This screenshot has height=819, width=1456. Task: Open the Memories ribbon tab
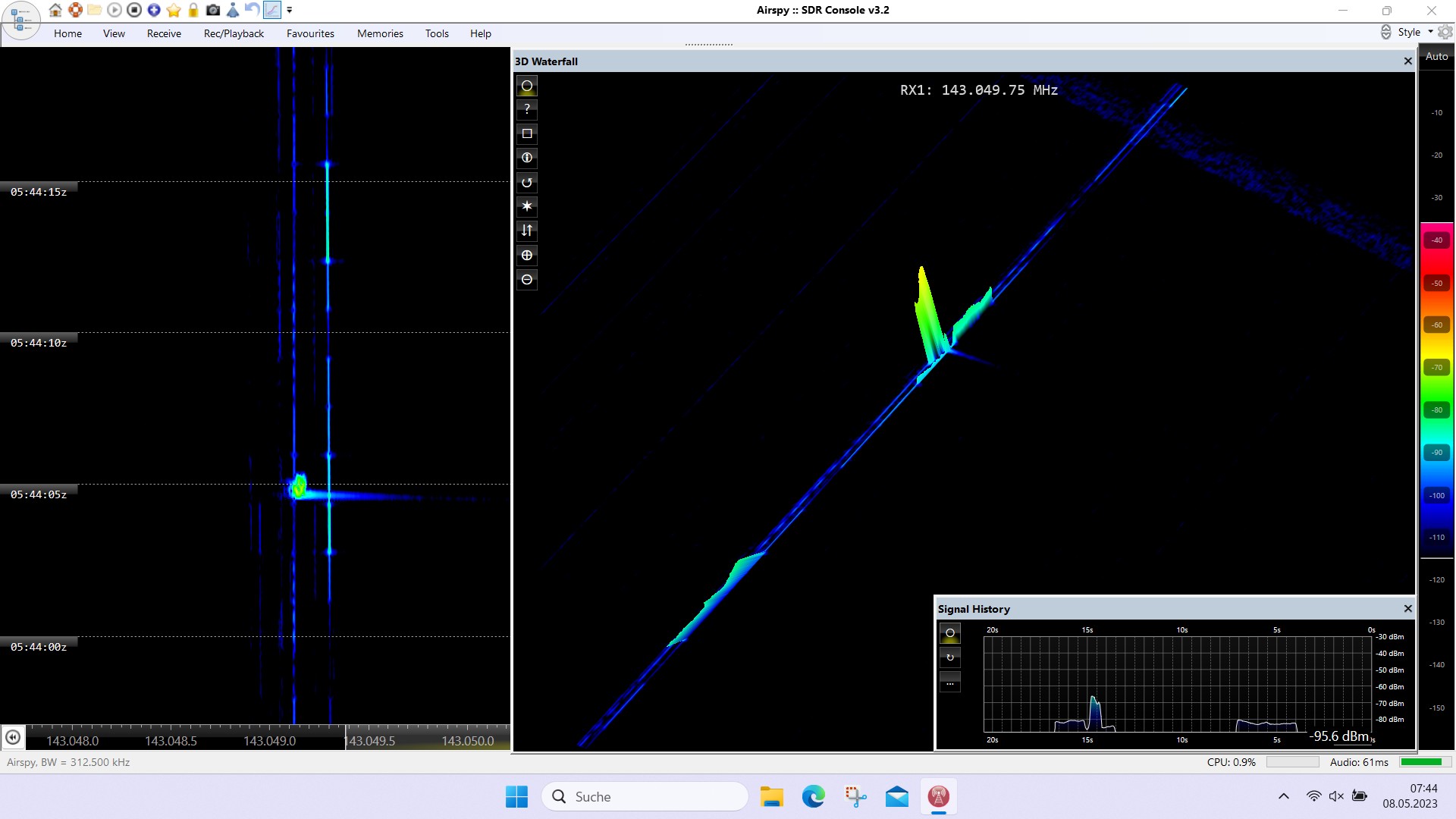click(380, 33)
